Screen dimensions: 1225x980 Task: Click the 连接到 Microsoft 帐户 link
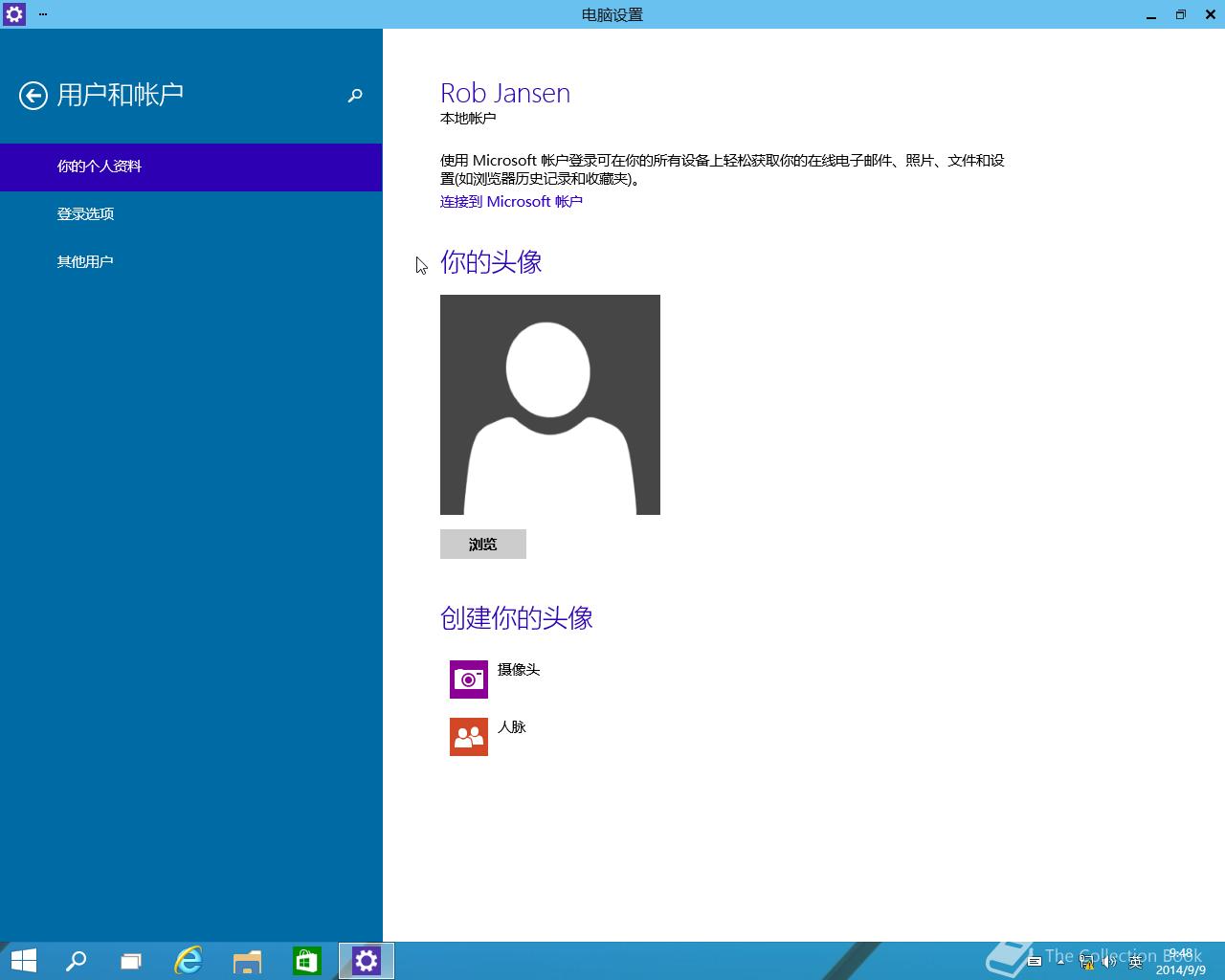tap(511, 202)
